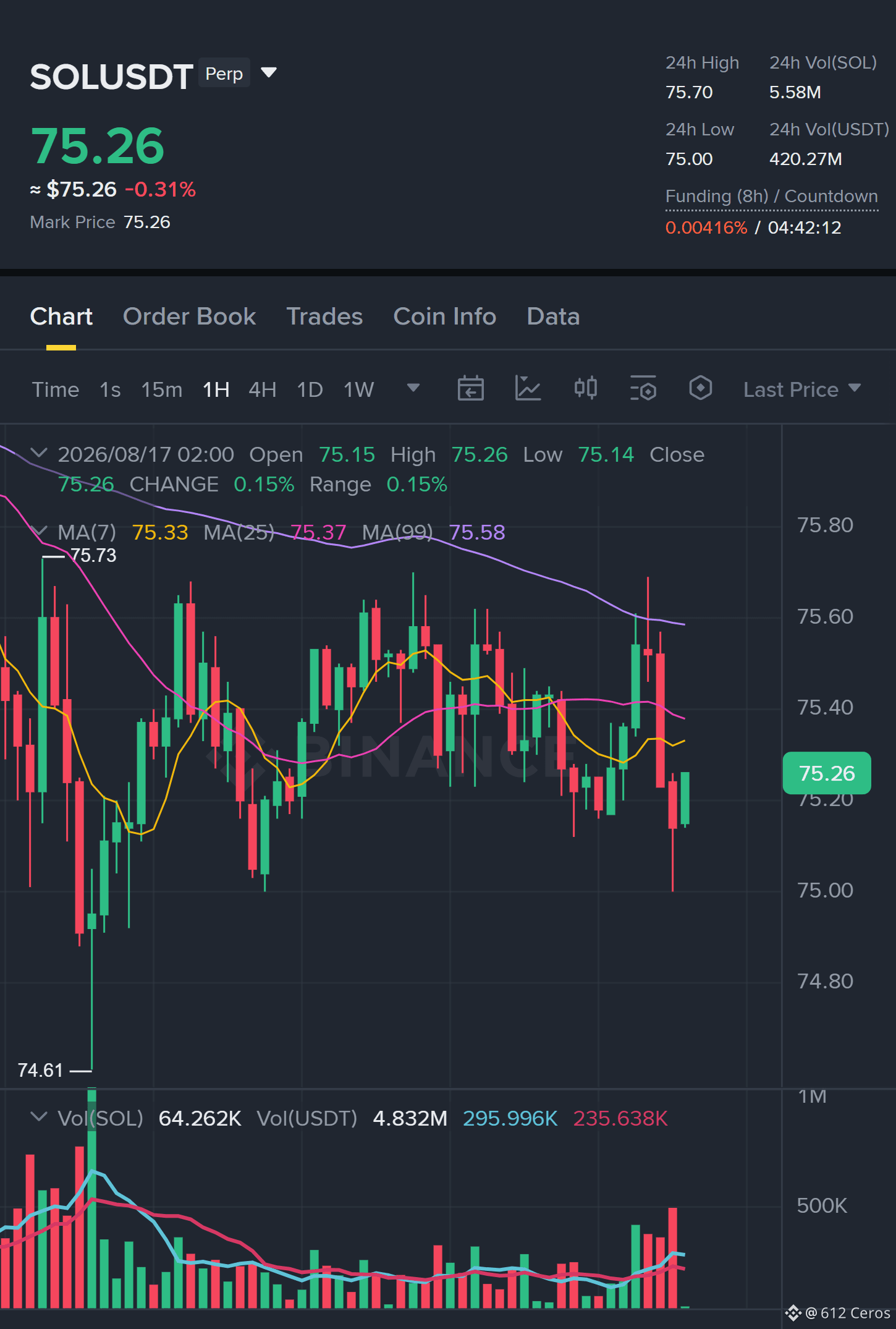Select the 1H chart interval
The image size is (896, 1329).
pyautogui.click(x=216, y=389)
